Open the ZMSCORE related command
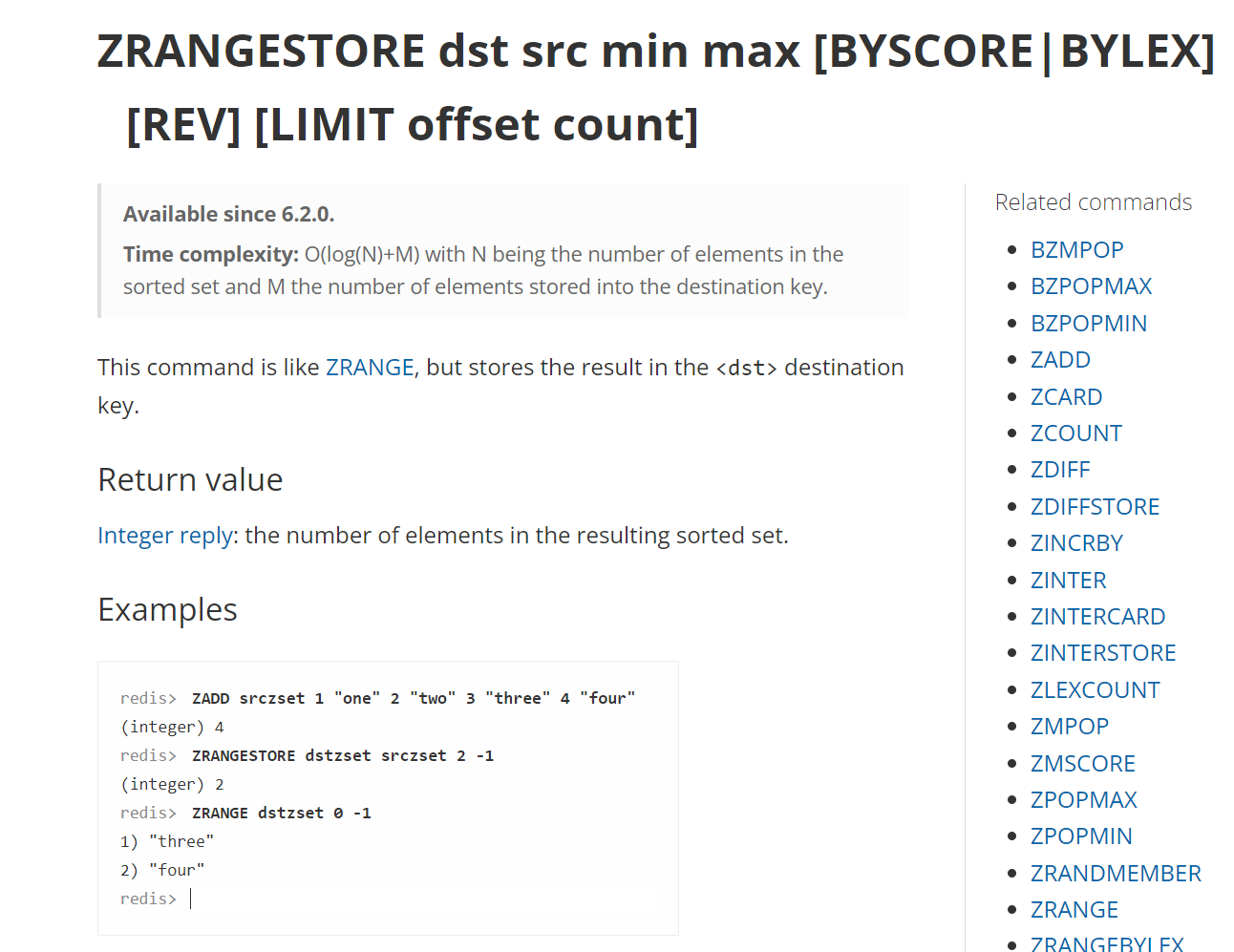The height and width of the screenshot is (952, 1234). click(1082, 763)
